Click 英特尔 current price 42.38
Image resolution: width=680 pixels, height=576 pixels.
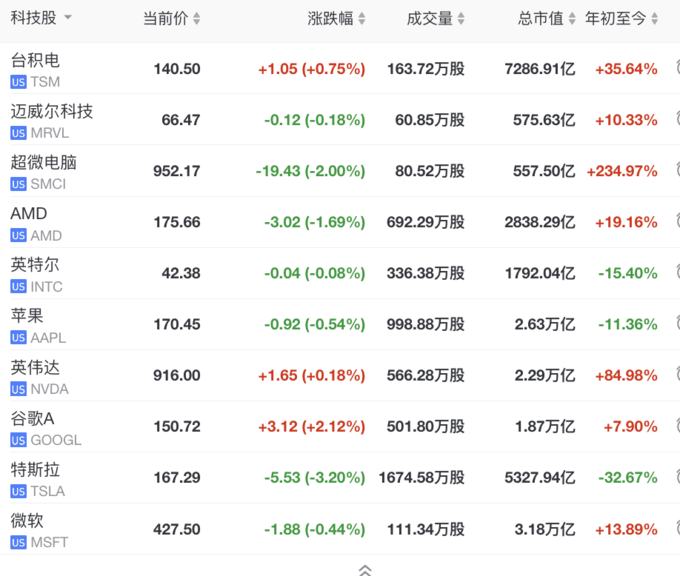(180, 273)
